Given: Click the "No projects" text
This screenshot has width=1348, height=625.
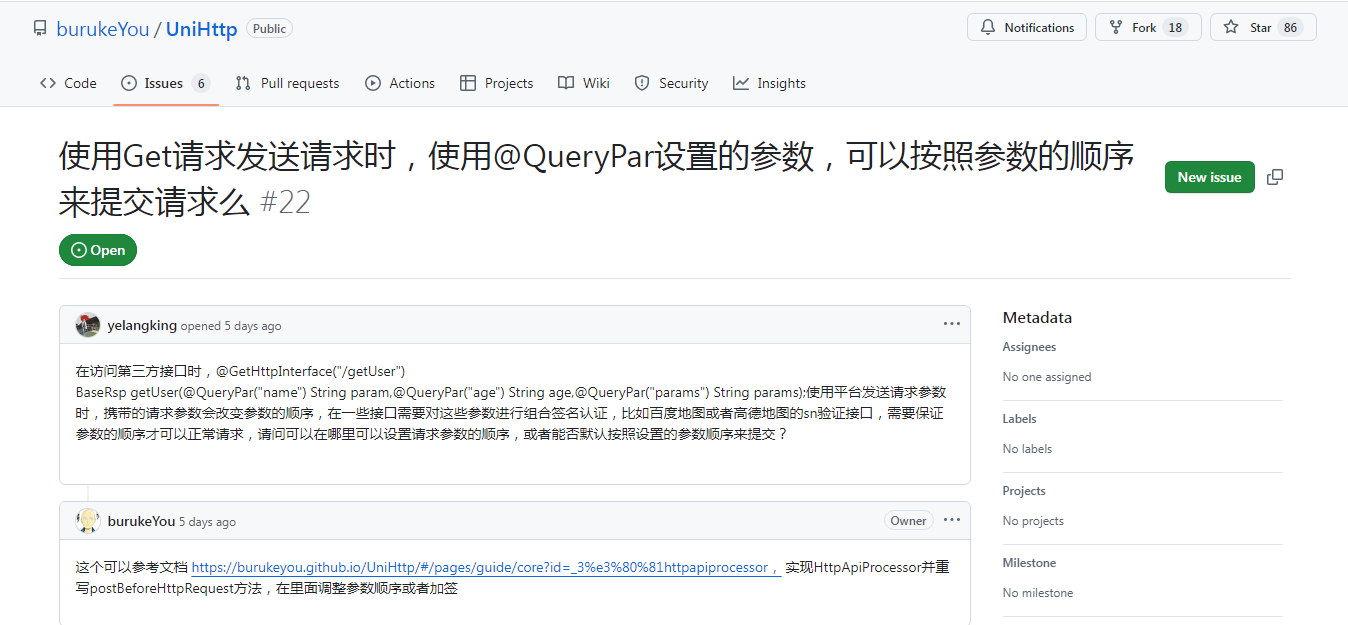Looking at the screenshot, I should tap(1033, 521).
